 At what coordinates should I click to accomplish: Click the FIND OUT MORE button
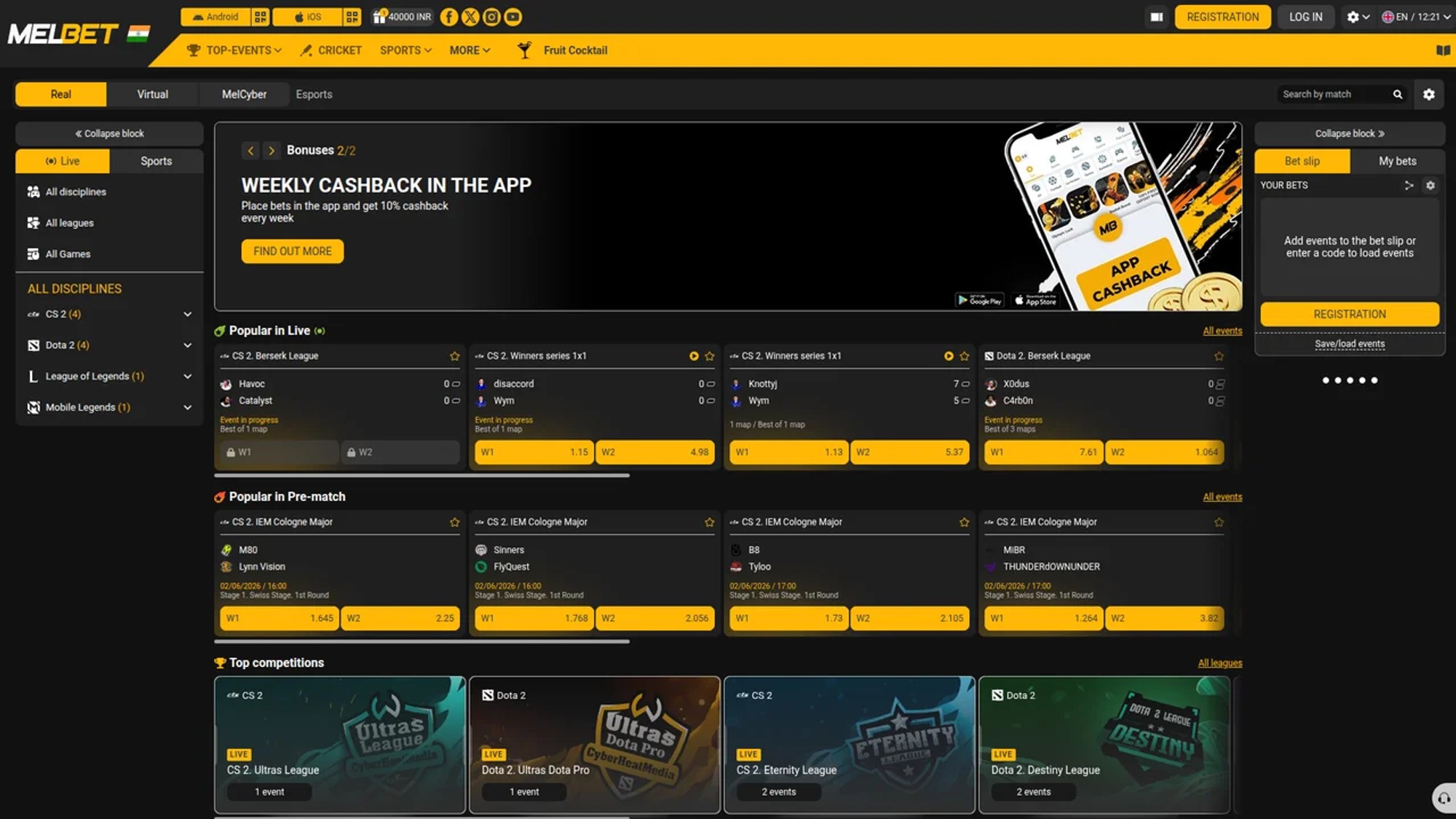[293, 251]
